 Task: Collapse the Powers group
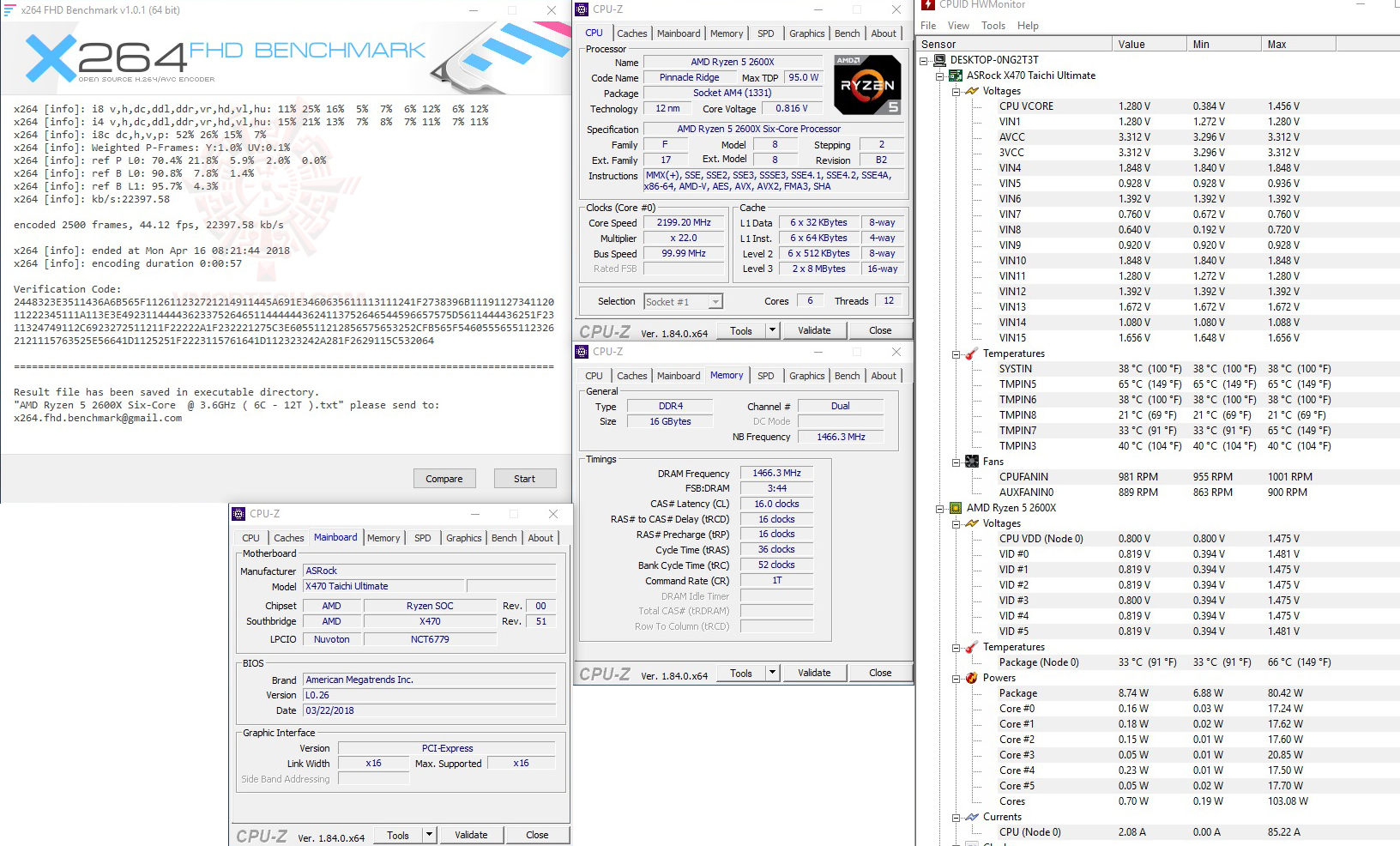956,679
